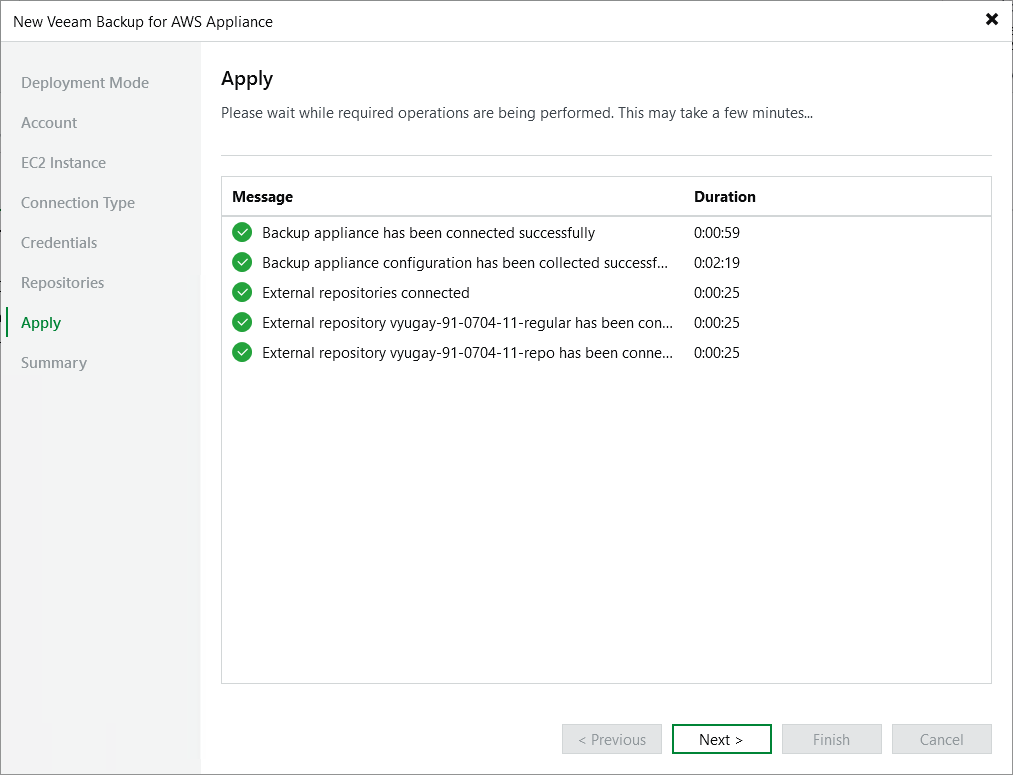1013x775 pixels.
Task: Click status icon for the 0704-11-repo repository row
Action: (x=242, y=353)
